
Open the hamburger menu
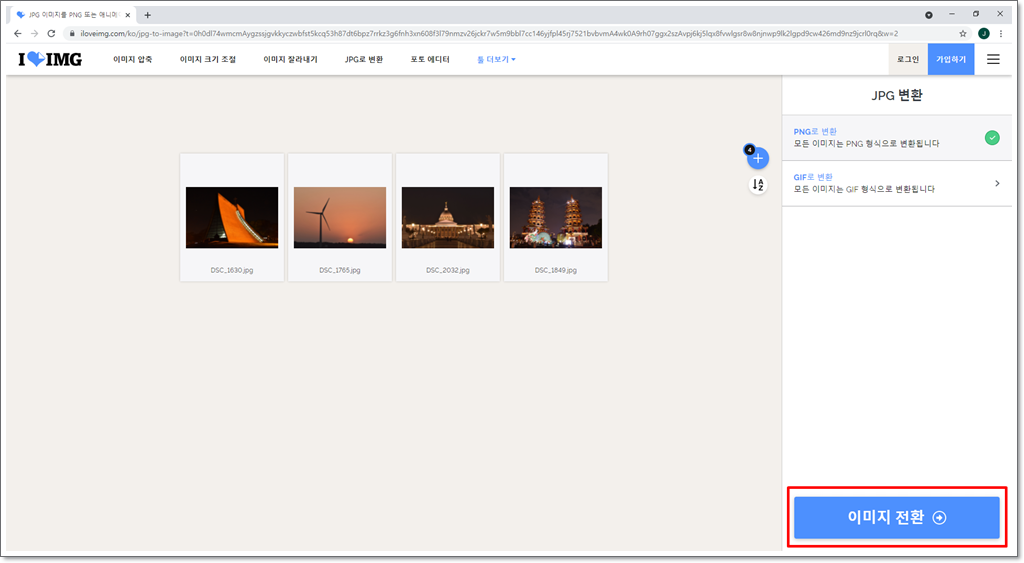tap(993, 59)
